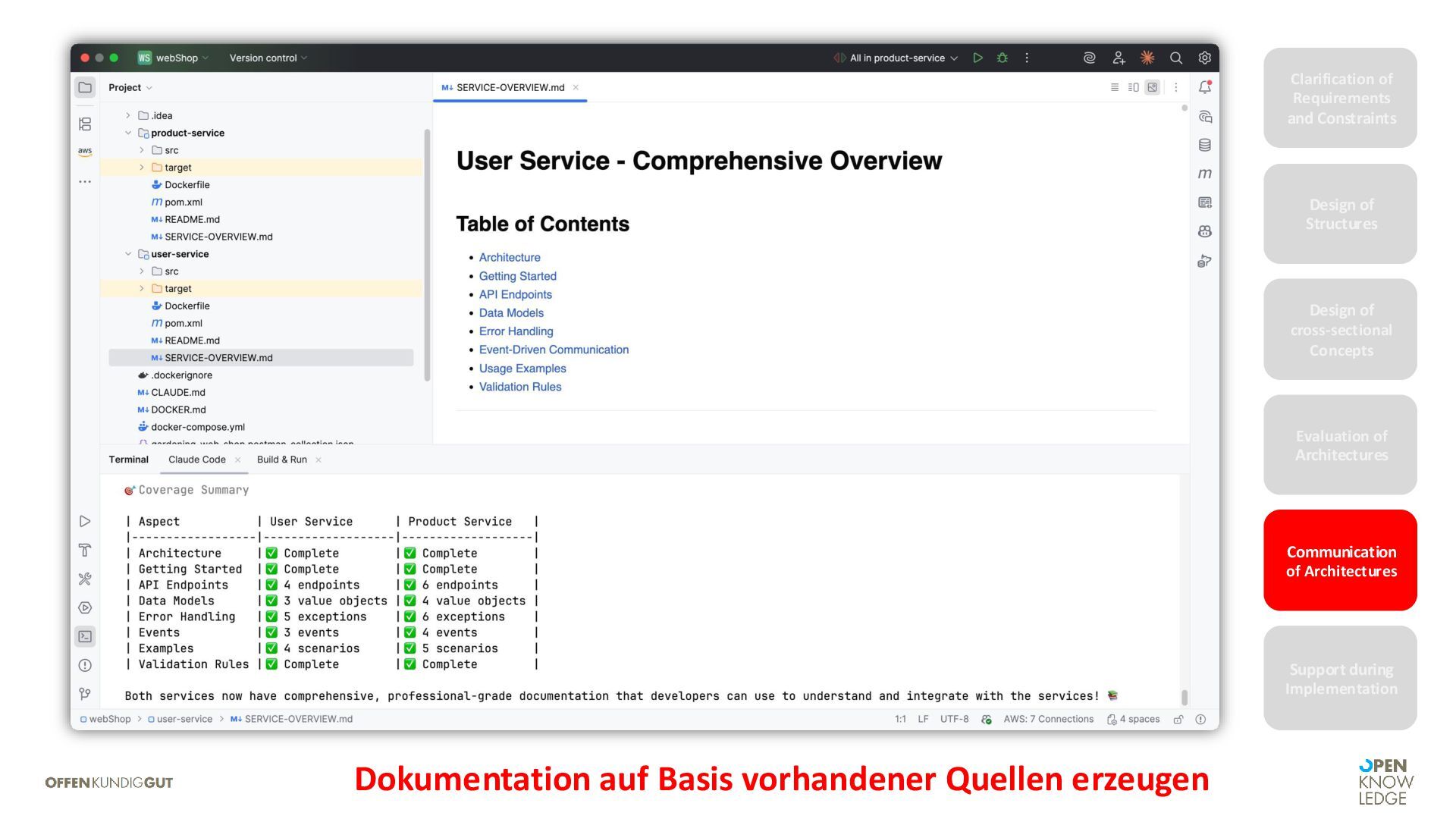Follow the API Endpoints link
This screenshot has height=819, width=1456.
click(515, 294)
